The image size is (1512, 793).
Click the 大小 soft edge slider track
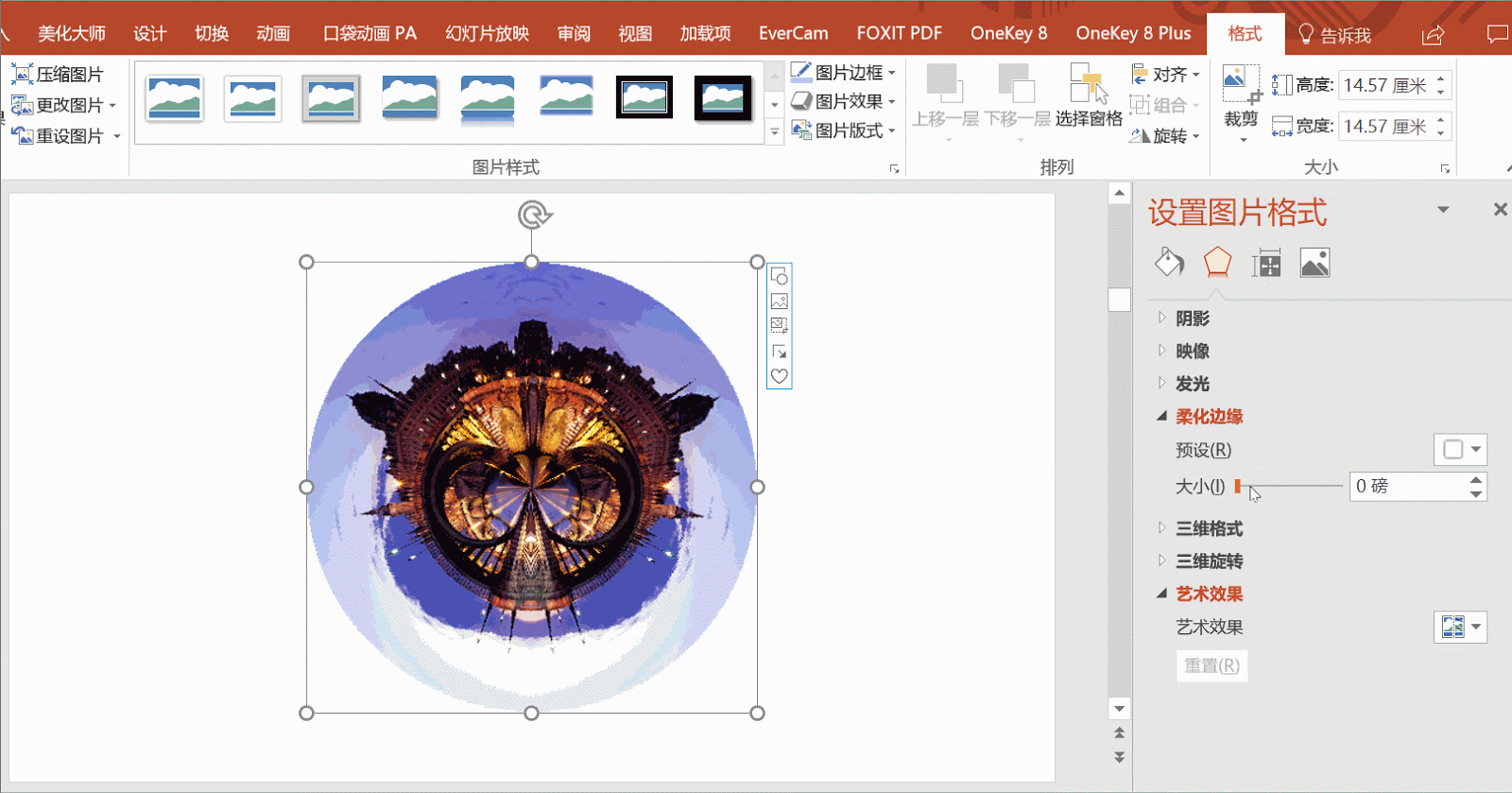point(1289,486)
